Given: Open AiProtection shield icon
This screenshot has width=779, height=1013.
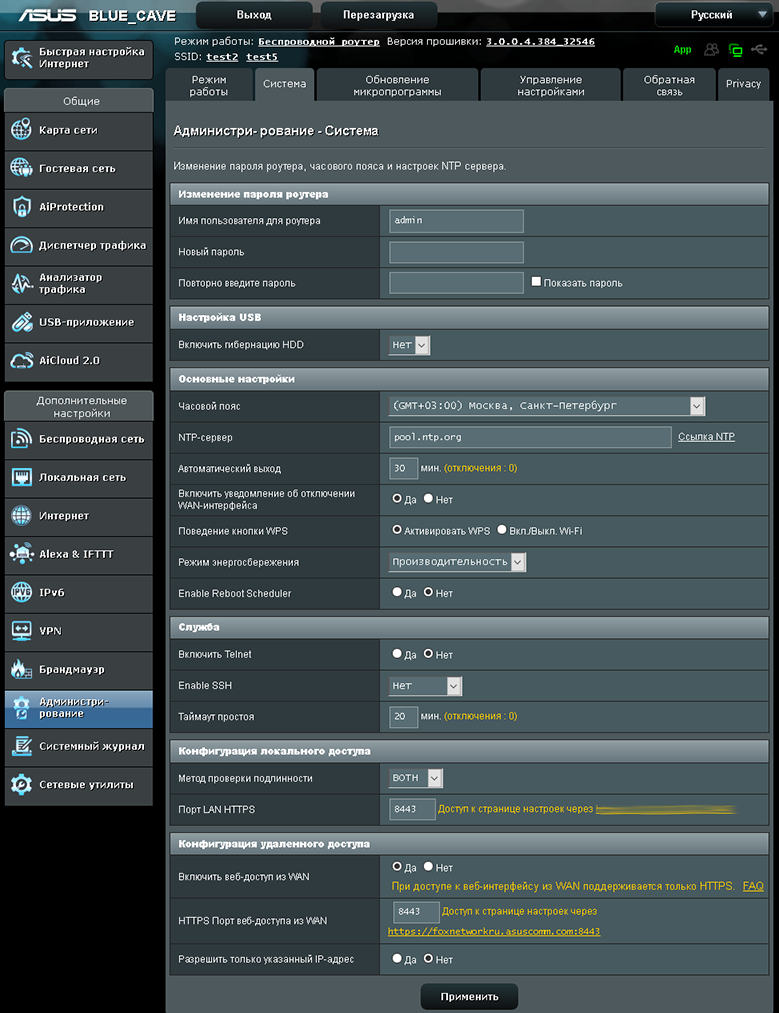Looking at the screenshot, I should [21, 207].
